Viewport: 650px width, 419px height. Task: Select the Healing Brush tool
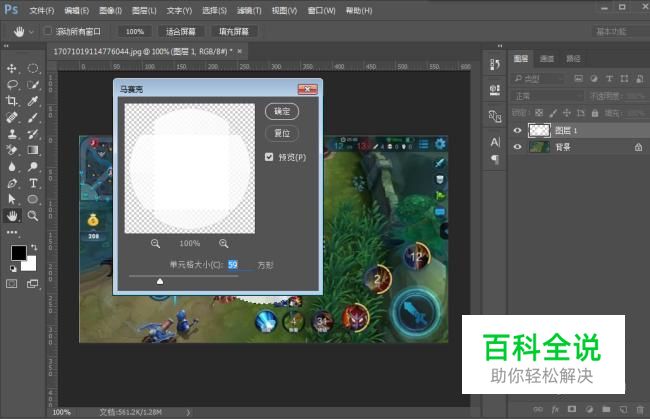coord(12,117)
